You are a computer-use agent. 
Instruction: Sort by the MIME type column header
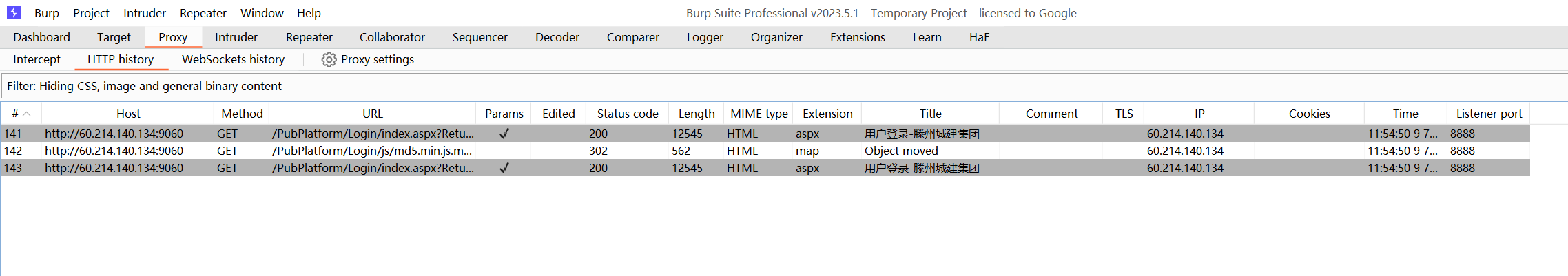[759, 114]
